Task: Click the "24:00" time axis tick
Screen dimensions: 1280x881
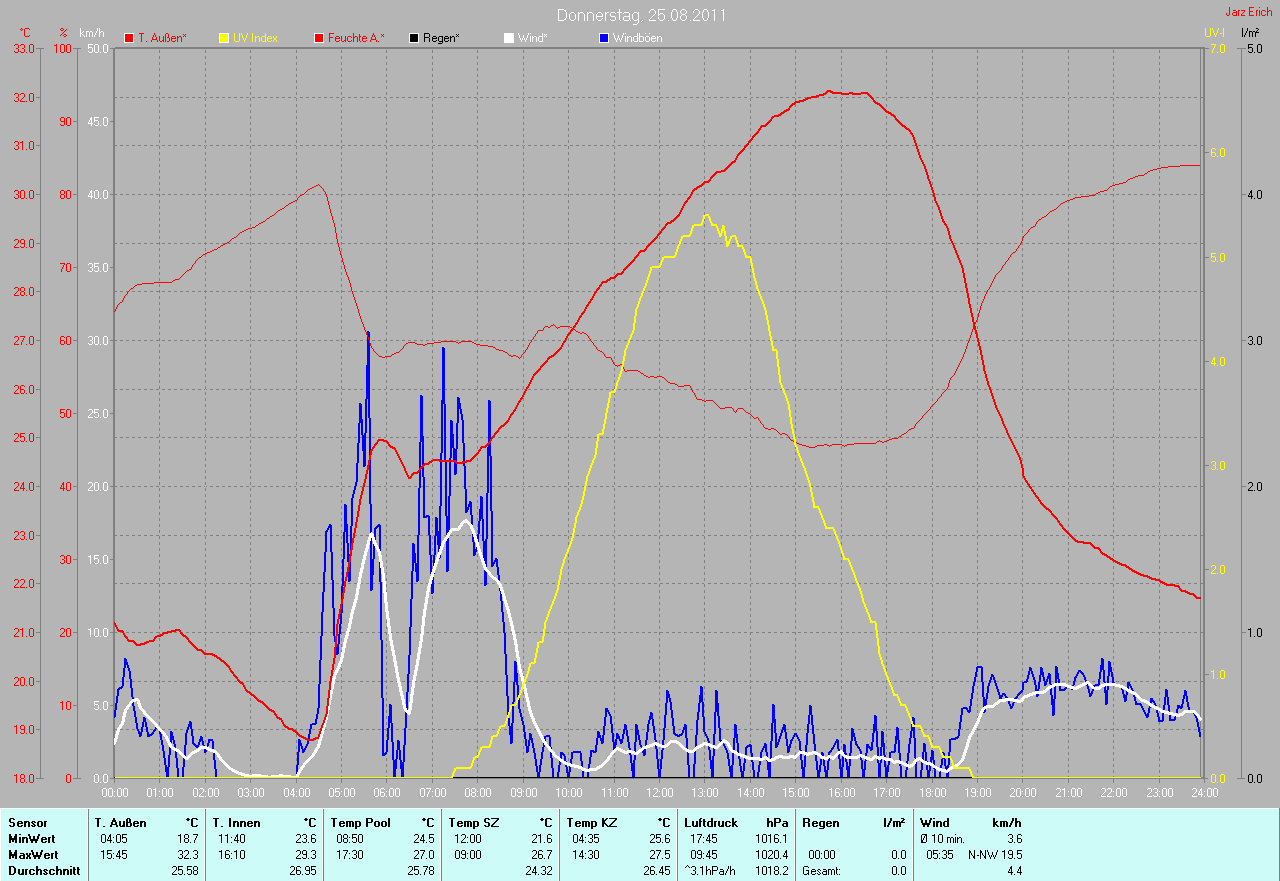Action: point(1204,793)
